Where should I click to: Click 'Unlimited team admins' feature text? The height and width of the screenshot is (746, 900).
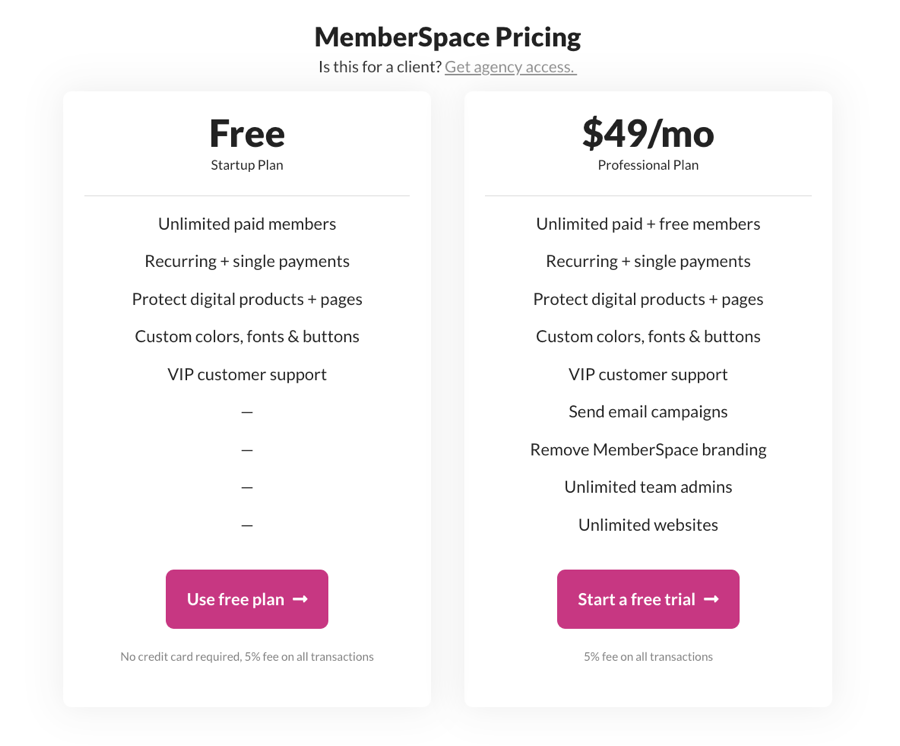[648, 487]
